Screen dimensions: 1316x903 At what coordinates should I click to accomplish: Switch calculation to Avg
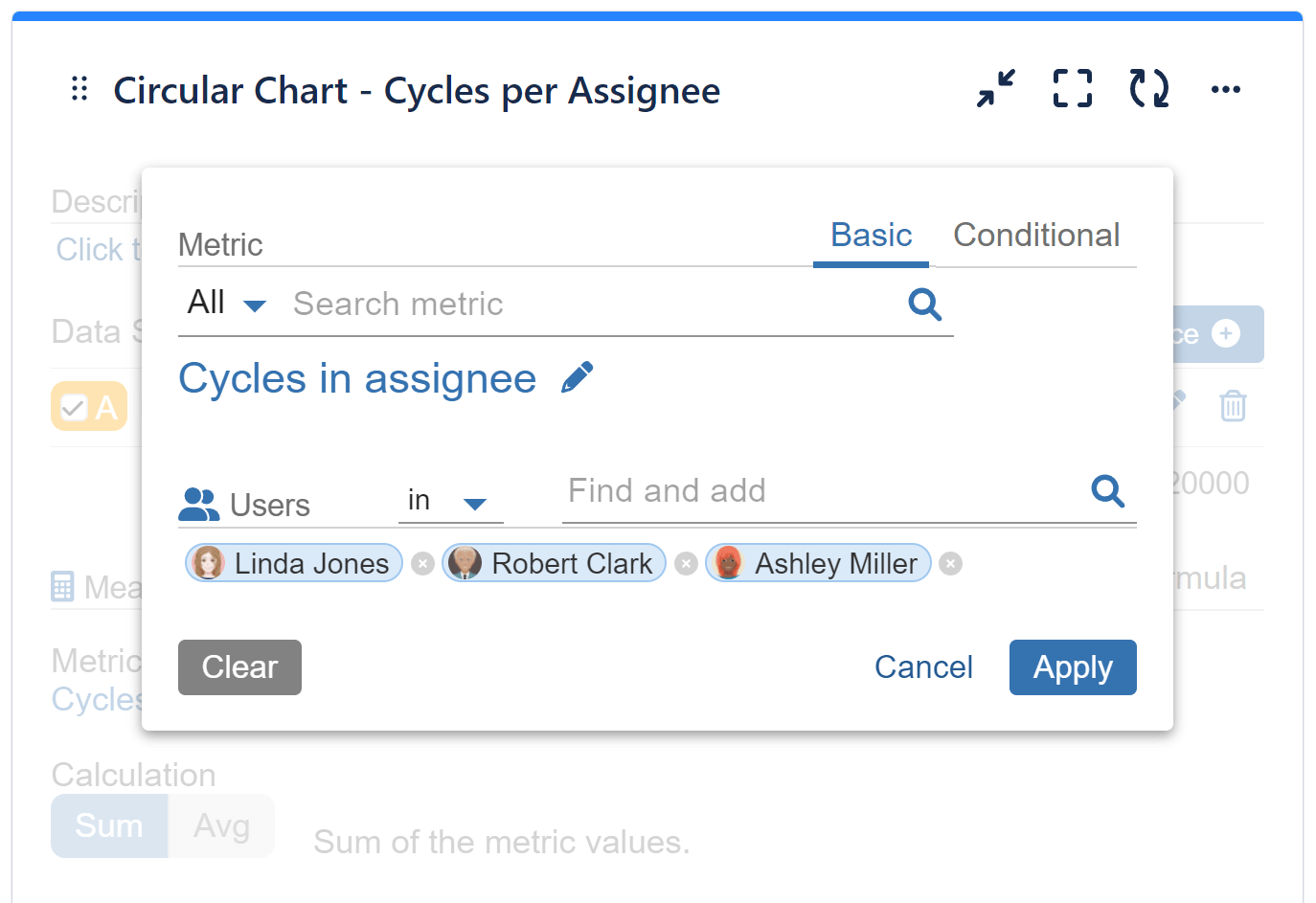[221, 824]
